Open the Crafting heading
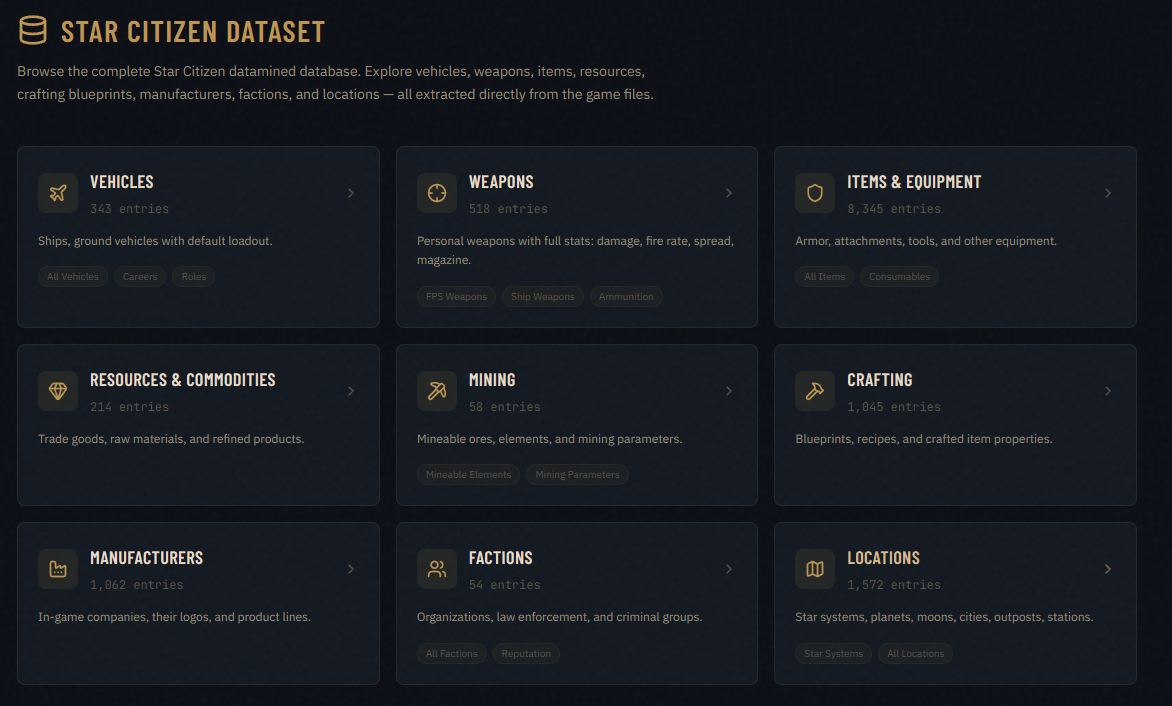This screenshot has height=706, width=1172. (880, 380)
